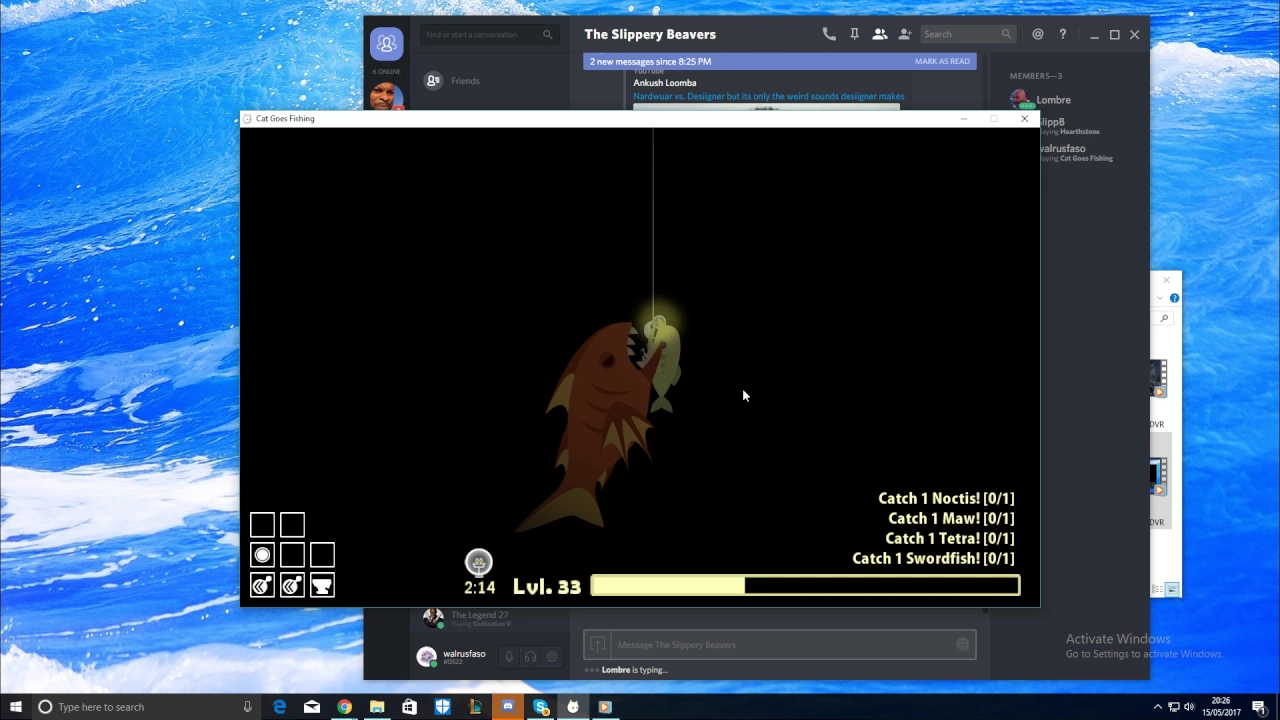Click walrusfaso avatar in user panel

point(427,657)
